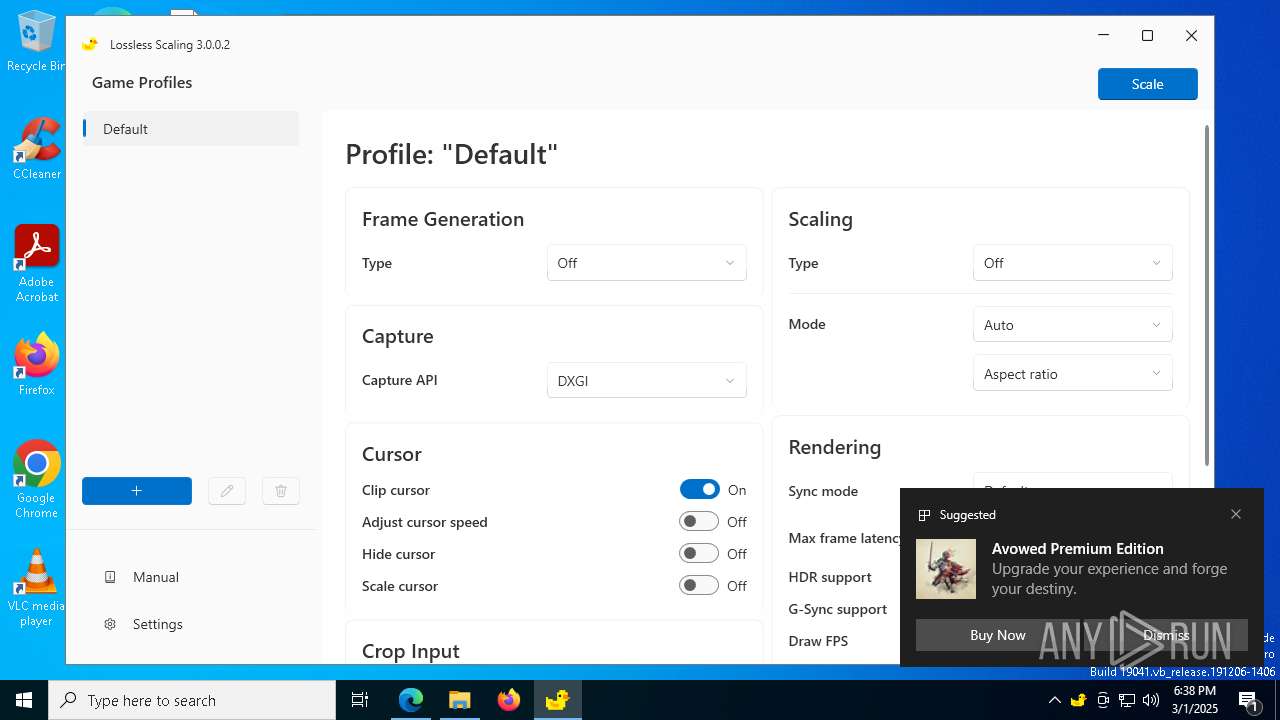Click Buy Now in Avowed notification
The width and height of the screenshot is (1280, 720).
998,635
